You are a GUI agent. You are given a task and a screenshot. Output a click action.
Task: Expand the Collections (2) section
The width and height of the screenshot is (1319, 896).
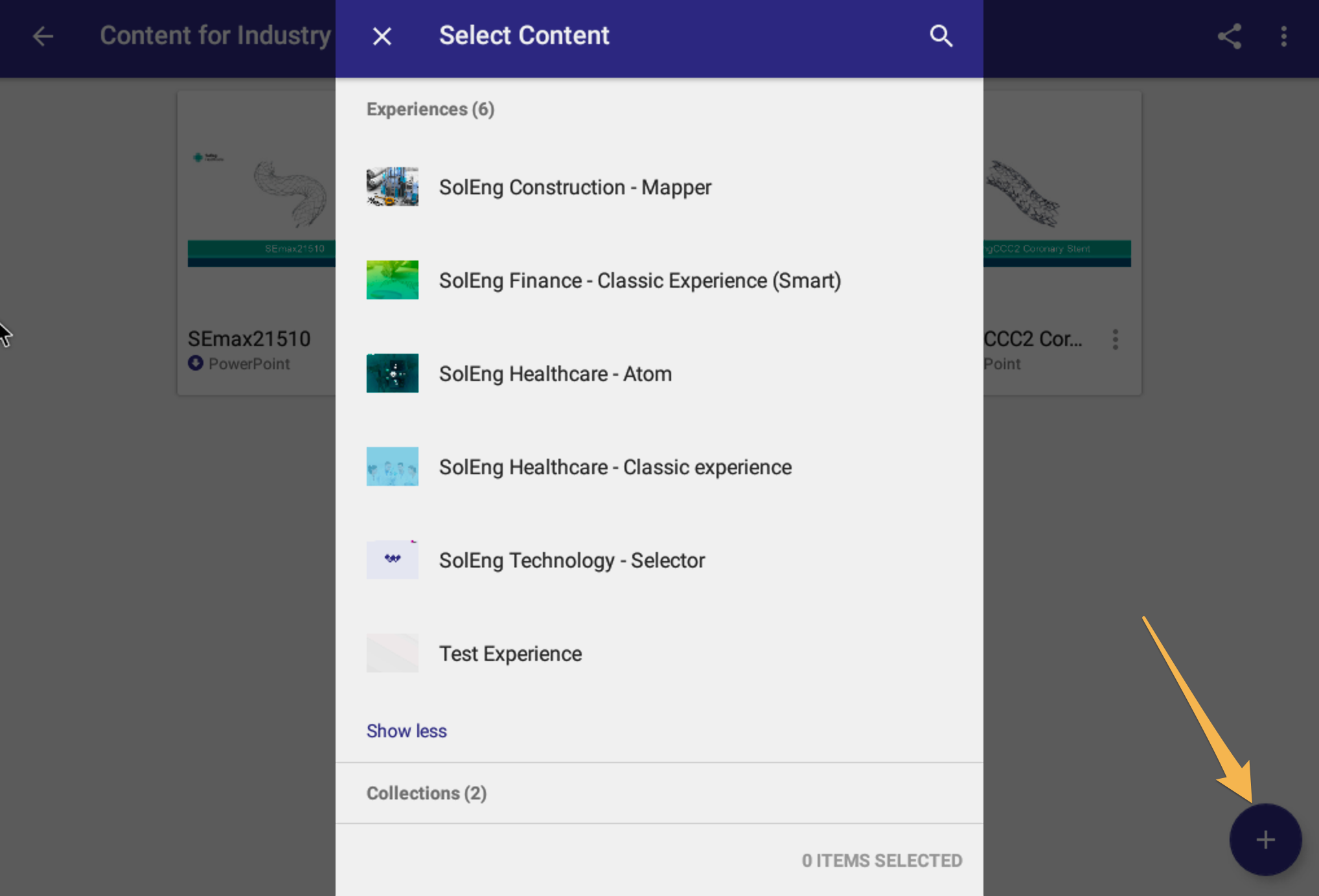click(426, 793)
